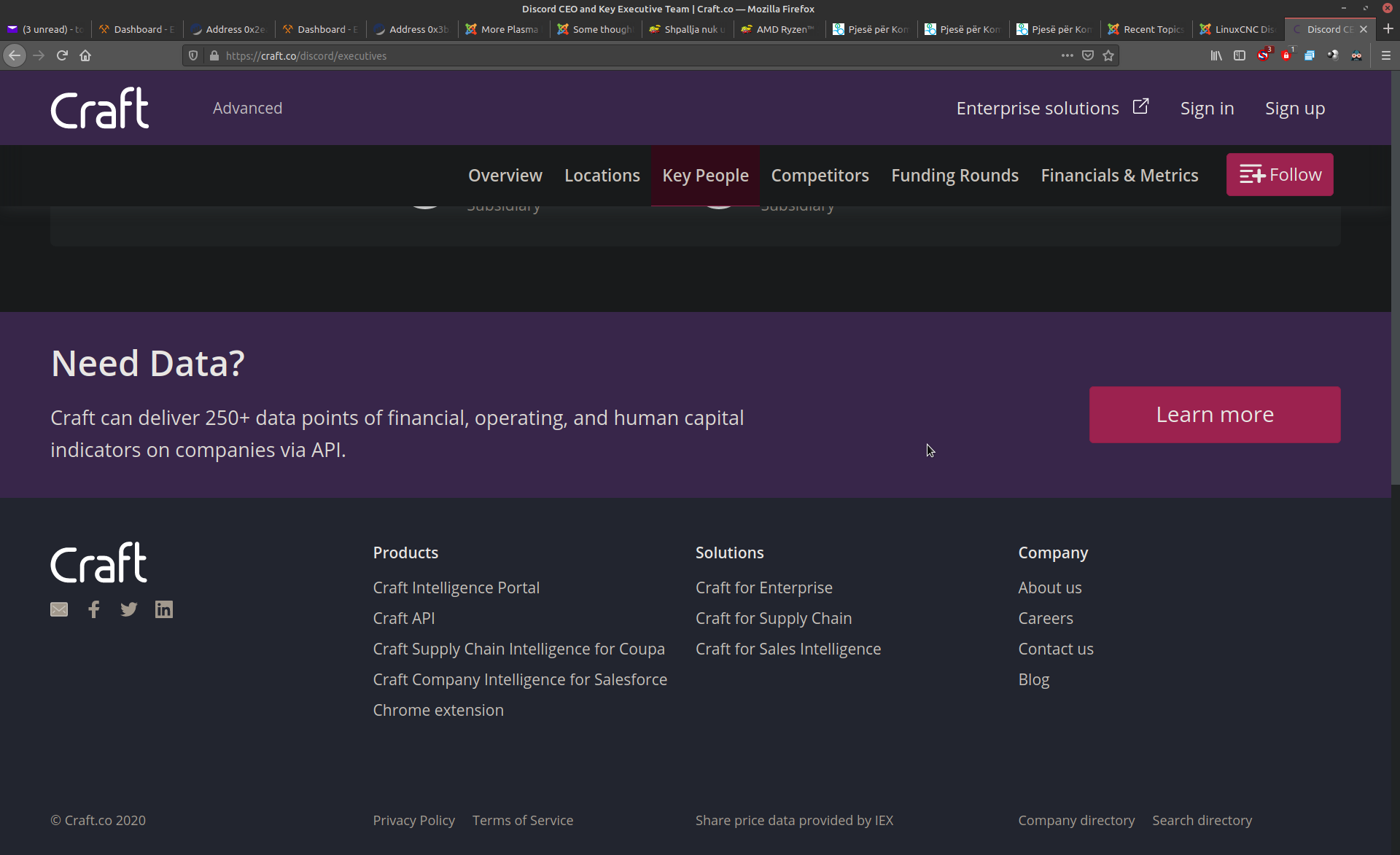This screenshot has width=1400, height=855.
Task: Open a new browser tab
Action: [x=1388, y=29]
